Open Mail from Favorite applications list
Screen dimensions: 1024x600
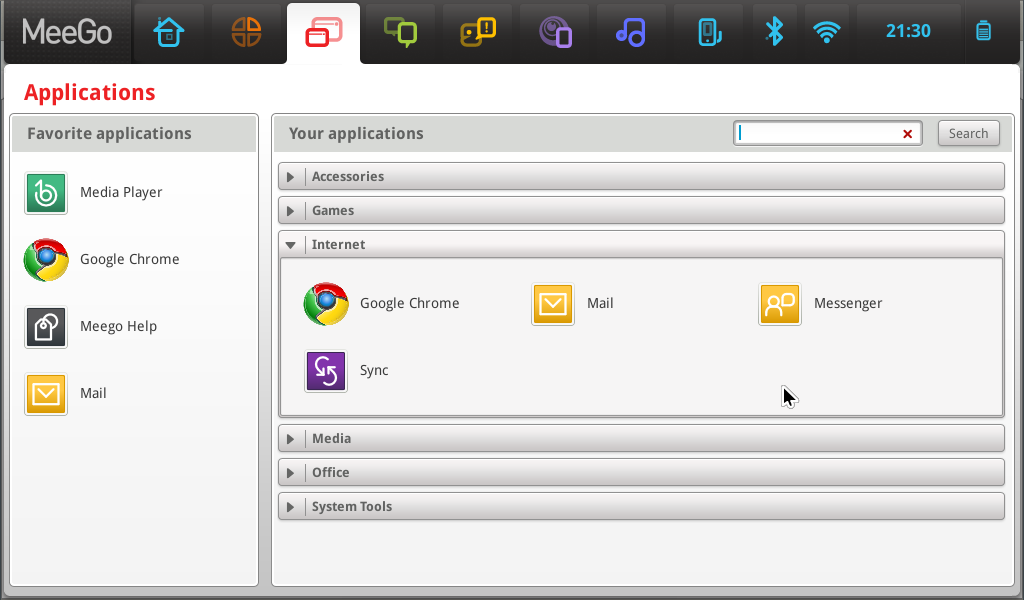pos(46,394)
